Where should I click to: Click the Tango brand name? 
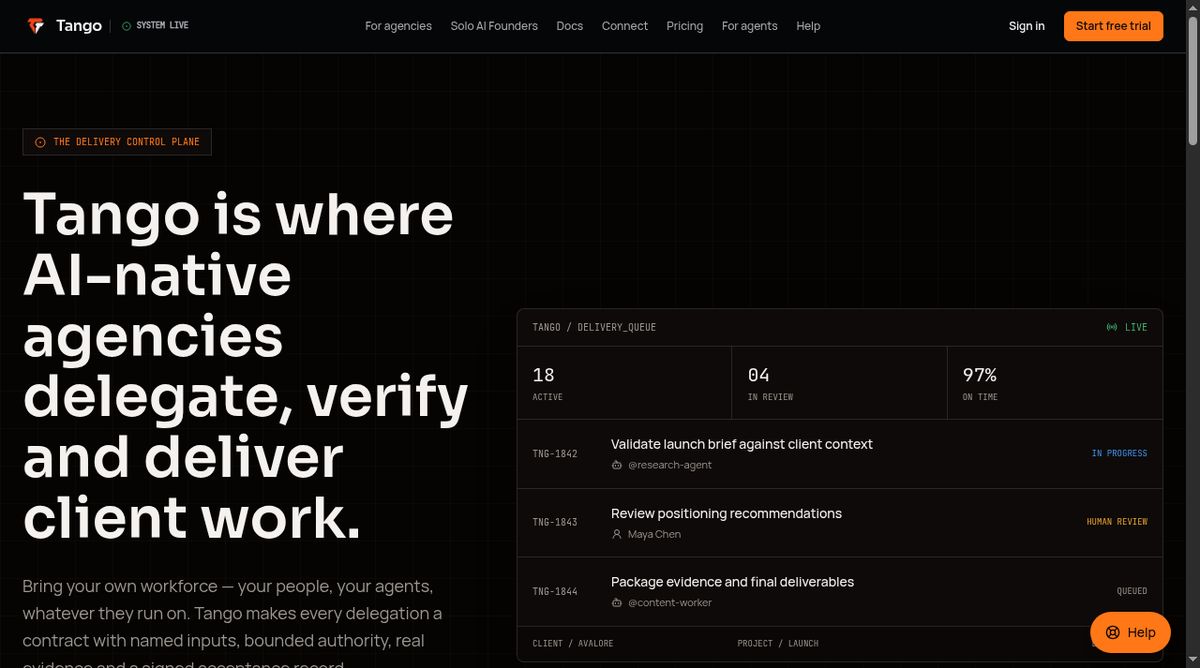79,26
